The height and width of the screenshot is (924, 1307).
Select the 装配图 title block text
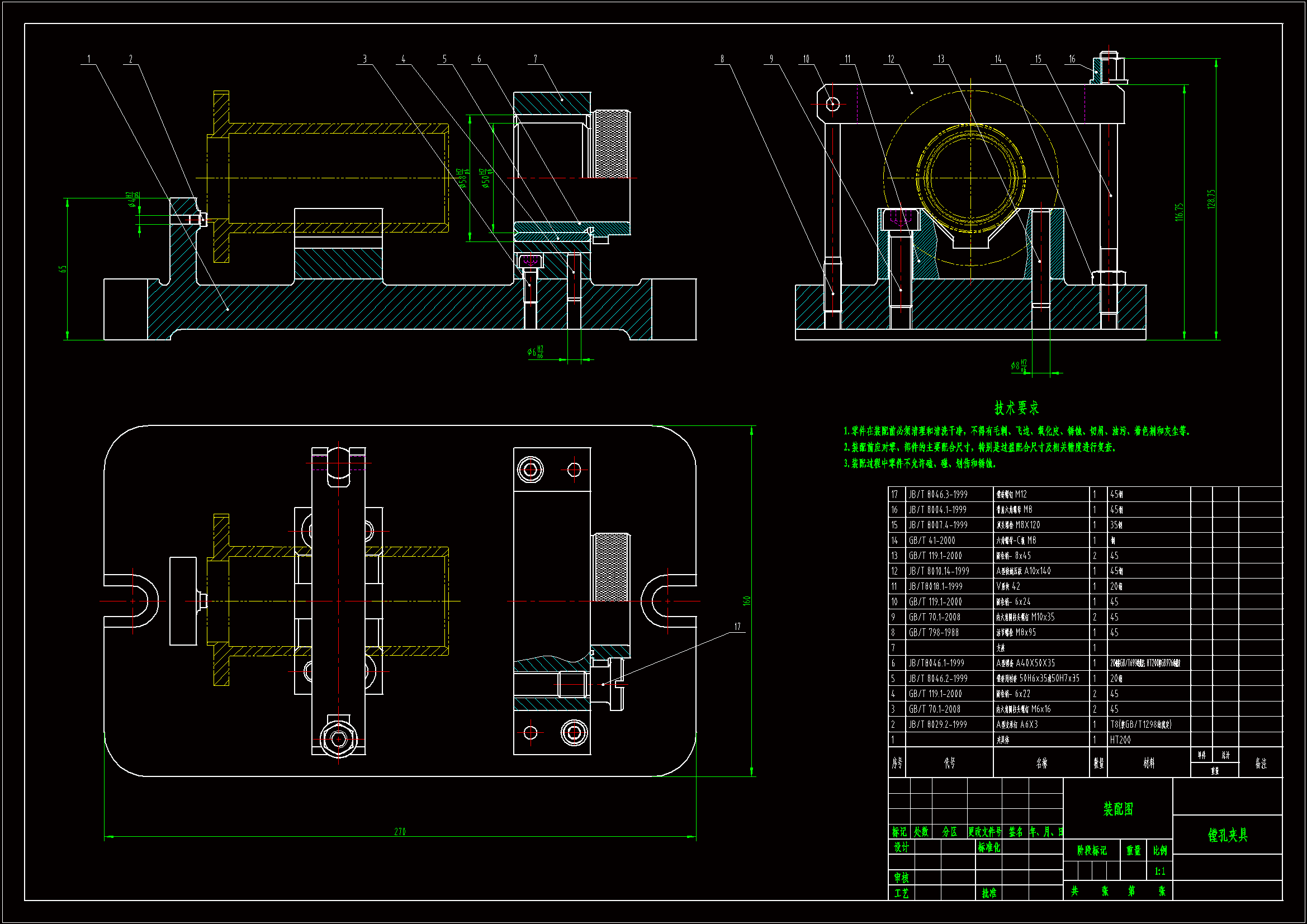click(1117, 809)
